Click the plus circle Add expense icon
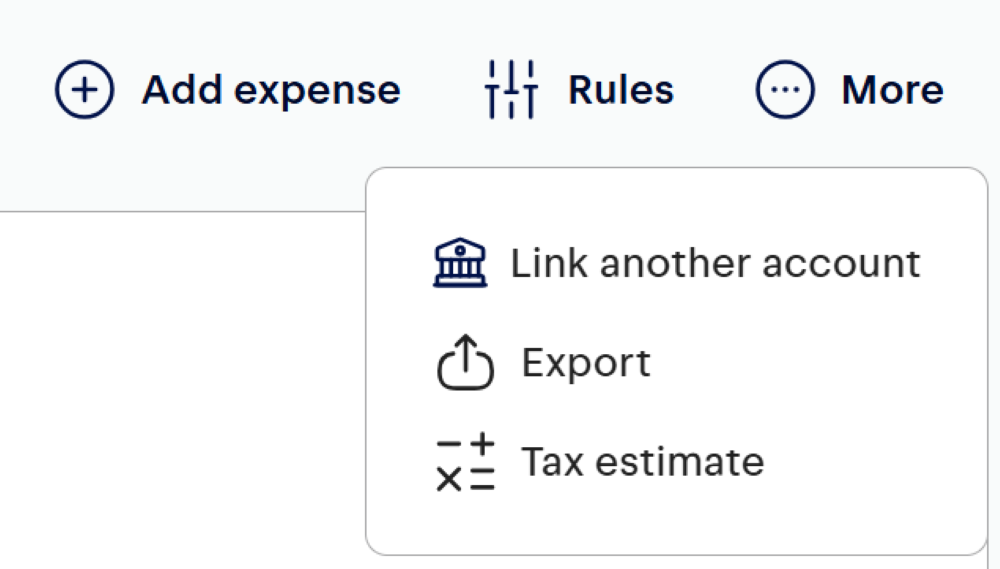Viewport: 1000px width, 569px height. (x=85, y=89)
